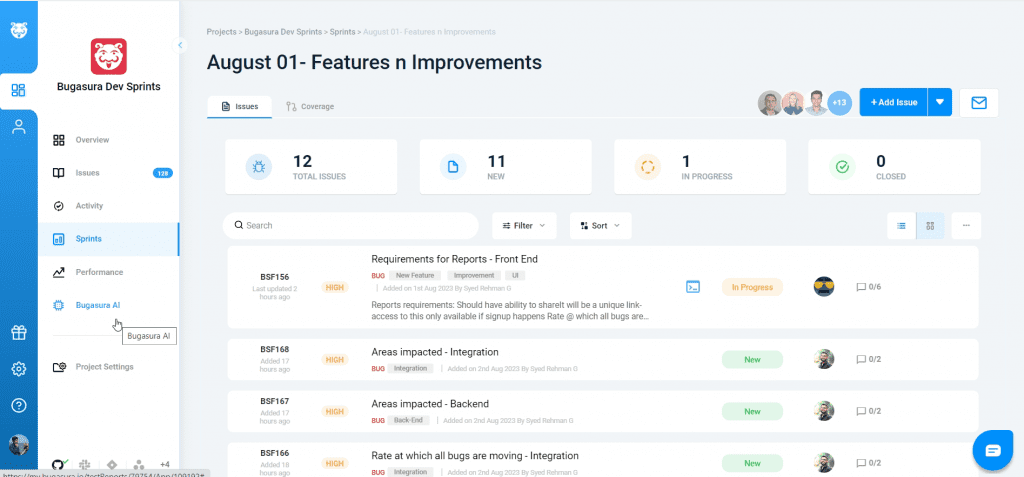Click the New Feature tag on BSF156
The height and width of the screenshot is (477, 1024).
(415, 276)
